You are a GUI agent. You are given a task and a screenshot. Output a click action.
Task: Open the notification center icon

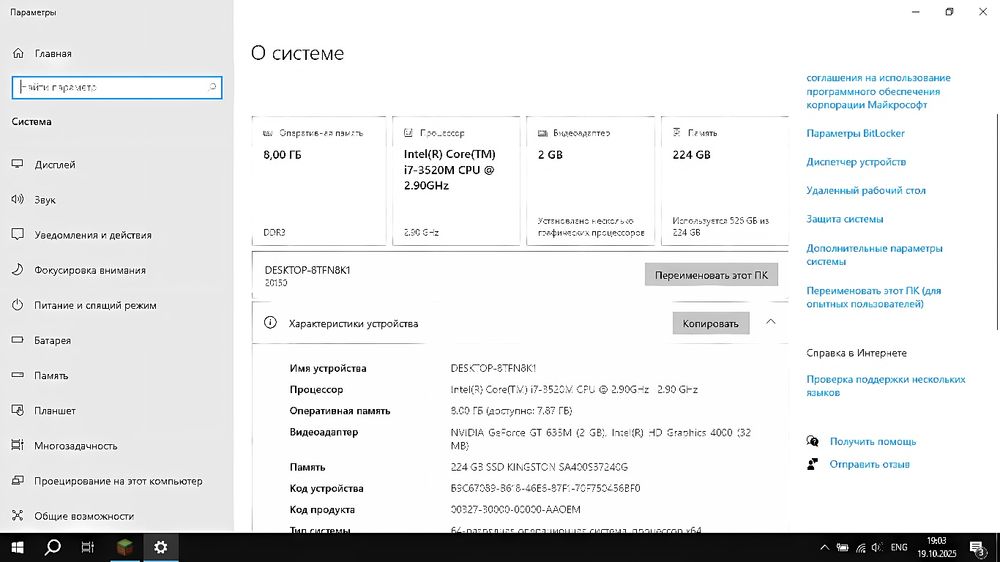[978, 548]
